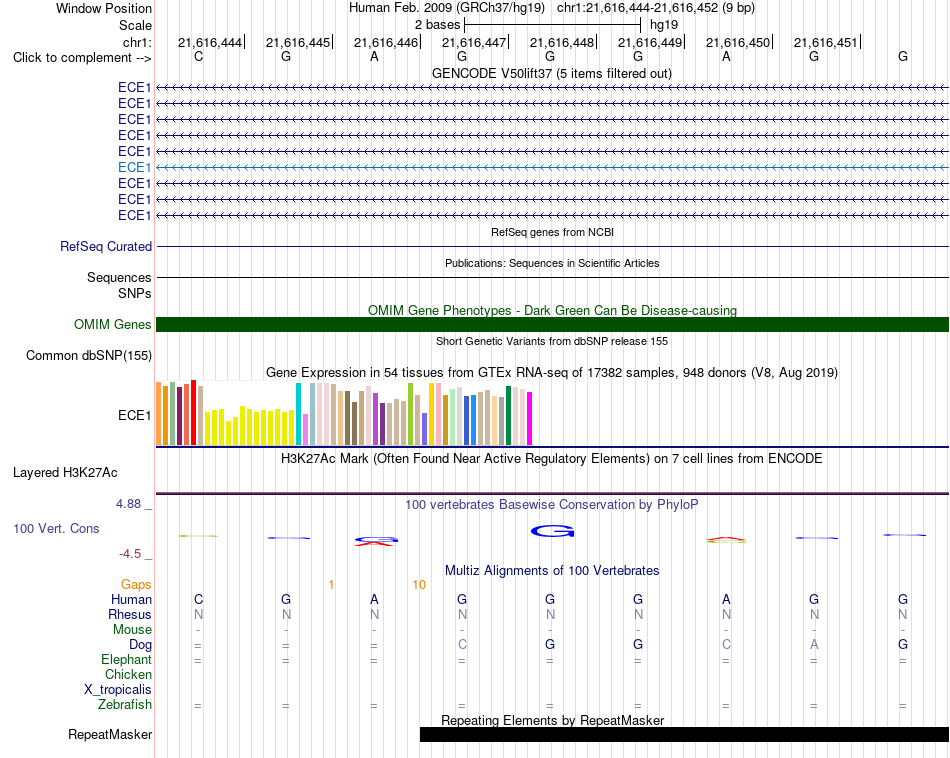
Task: Click the 4.88 PhyloP upper limit value
Action: (128, 504)
